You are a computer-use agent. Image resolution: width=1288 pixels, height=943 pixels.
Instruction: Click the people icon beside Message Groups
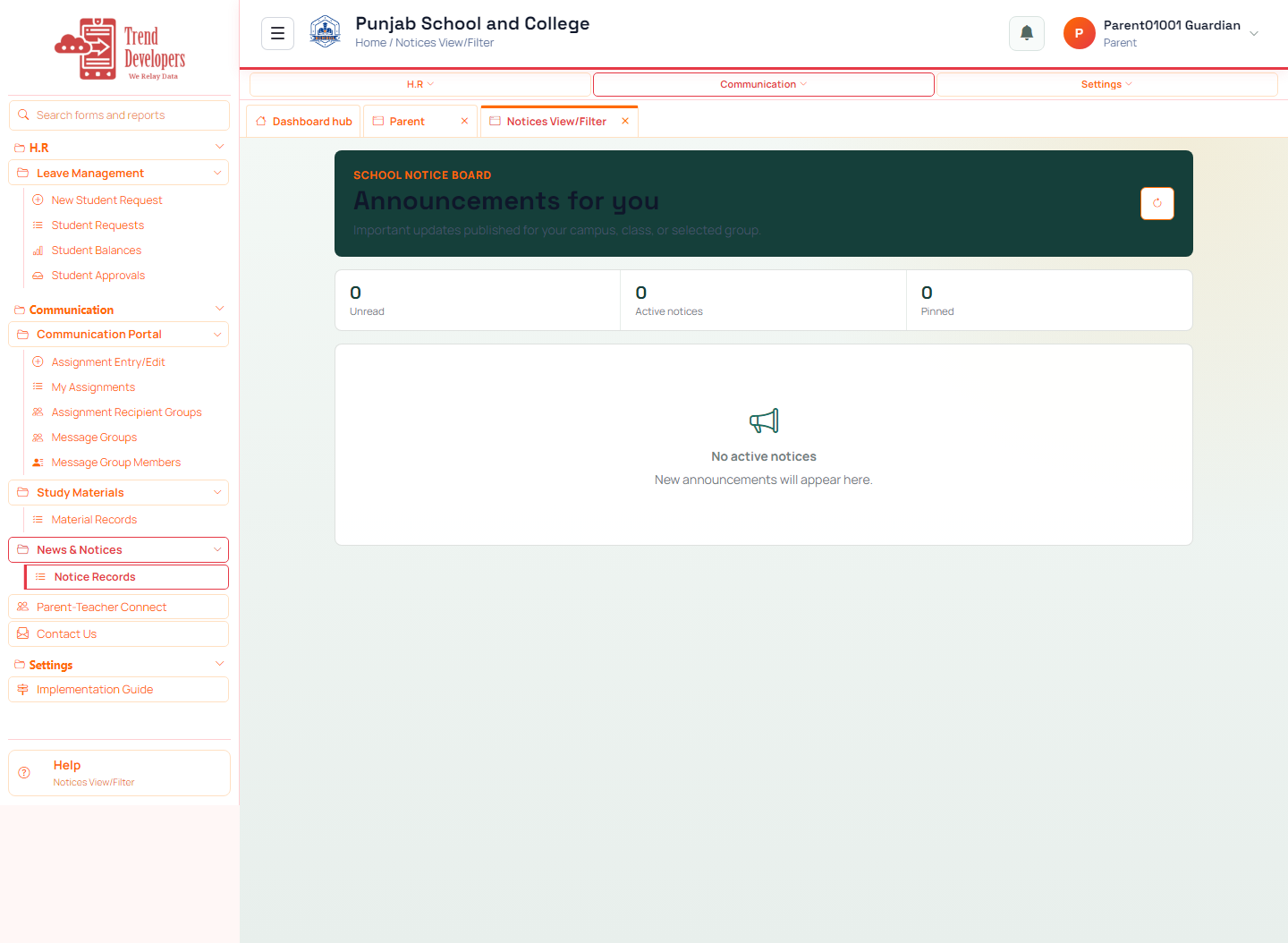[38, 437]
